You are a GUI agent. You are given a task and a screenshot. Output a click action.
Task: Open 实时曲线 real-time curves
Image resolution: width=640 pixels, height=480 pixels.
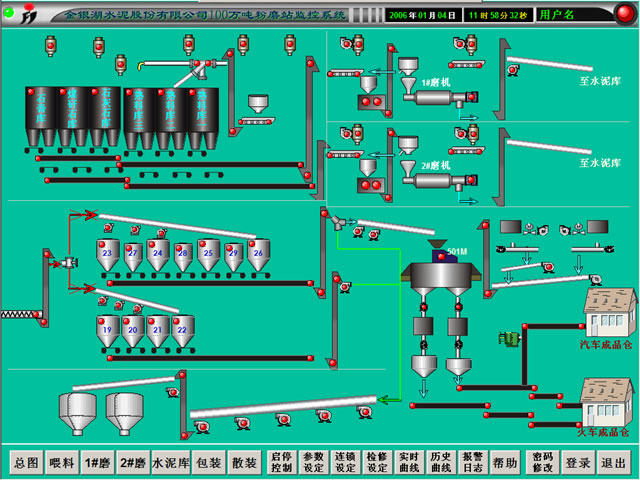coord(407,462)
